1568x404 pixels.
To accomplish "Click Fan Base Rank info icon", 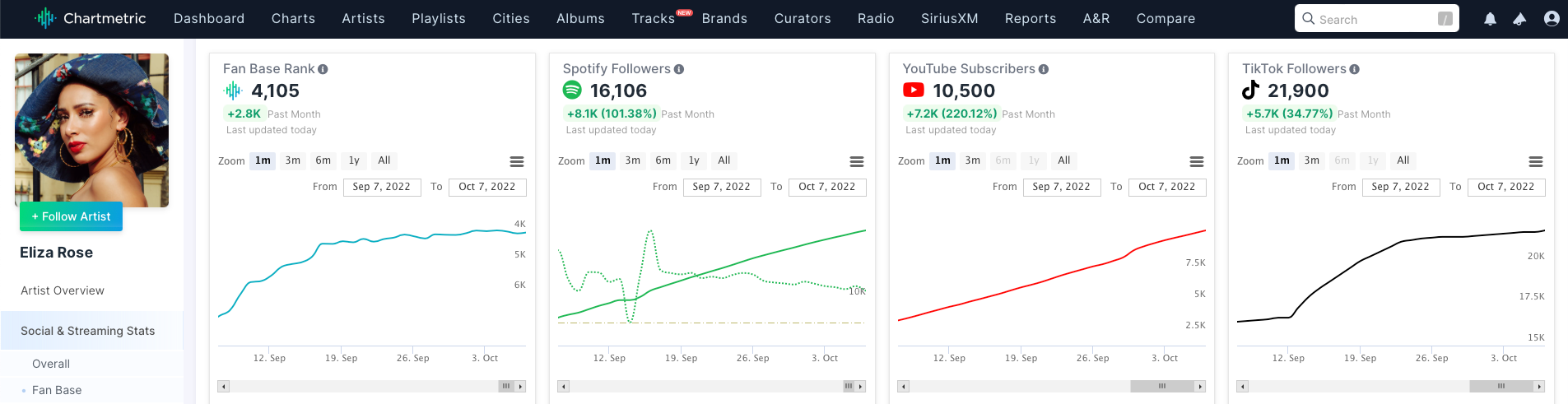I will [x=323, y=69].
